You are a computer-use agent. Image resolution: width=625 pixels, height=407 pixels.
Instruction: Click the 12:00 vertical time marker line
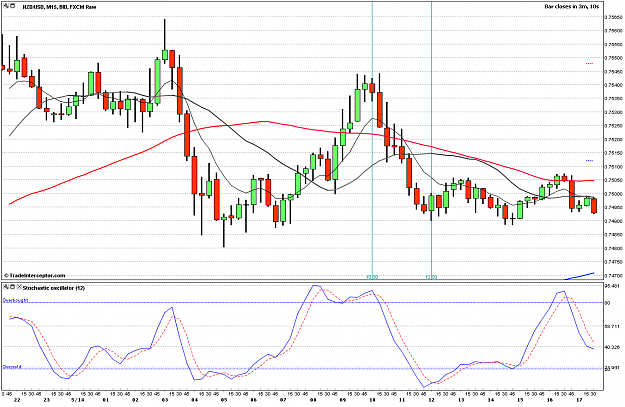(x=431, y=140)
